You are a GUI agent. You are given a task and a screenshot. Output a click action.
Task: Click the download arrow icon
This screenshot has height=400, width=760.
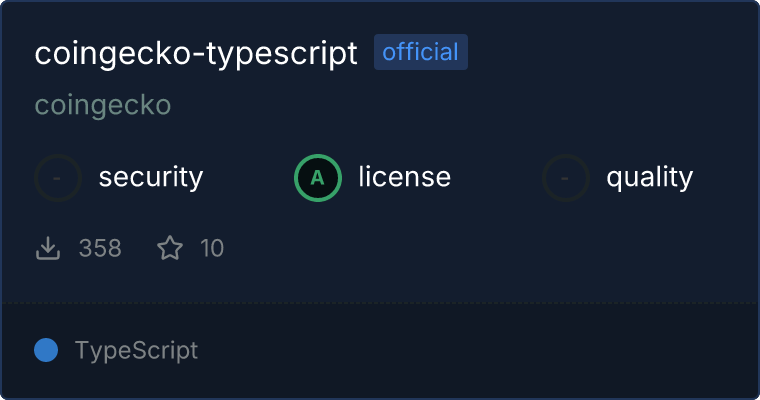[x=48, y=248]
